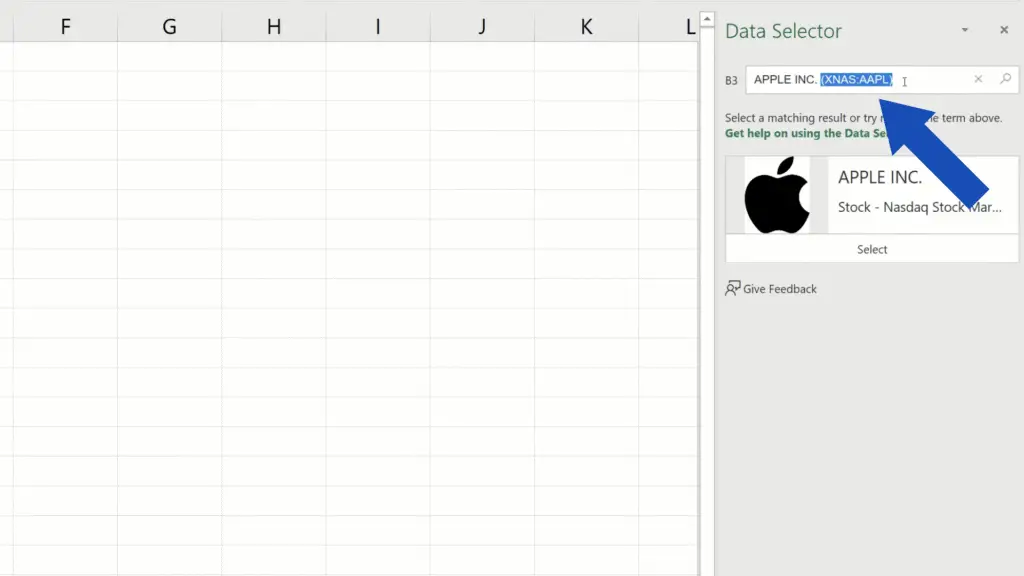Select column F header
1024x576 pixels.
pos(65,27)
